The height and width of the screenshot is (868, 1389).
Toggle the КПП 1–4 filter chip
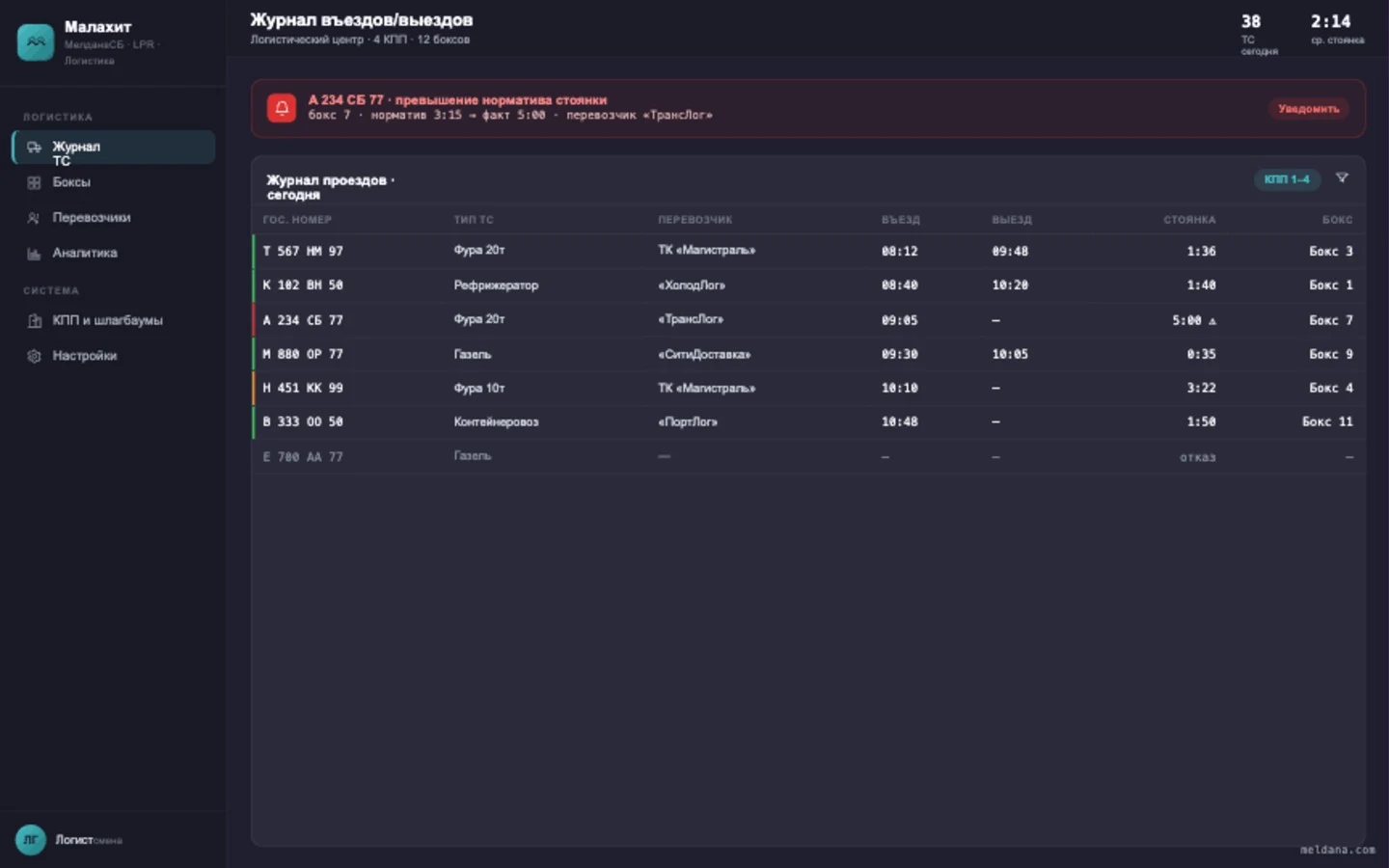1287,179
